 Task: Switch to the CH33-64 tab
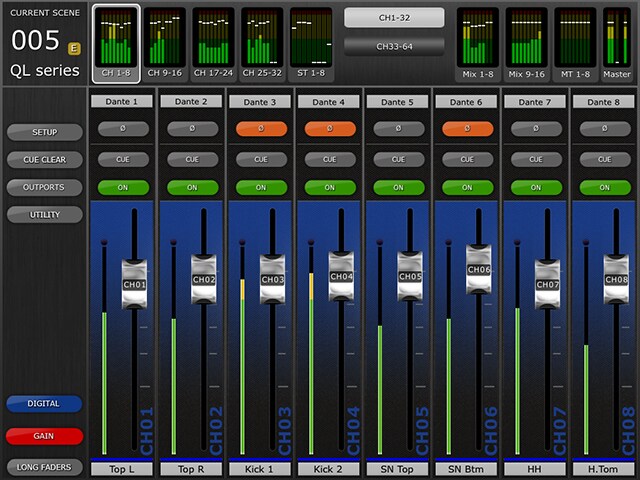[395, 46]
